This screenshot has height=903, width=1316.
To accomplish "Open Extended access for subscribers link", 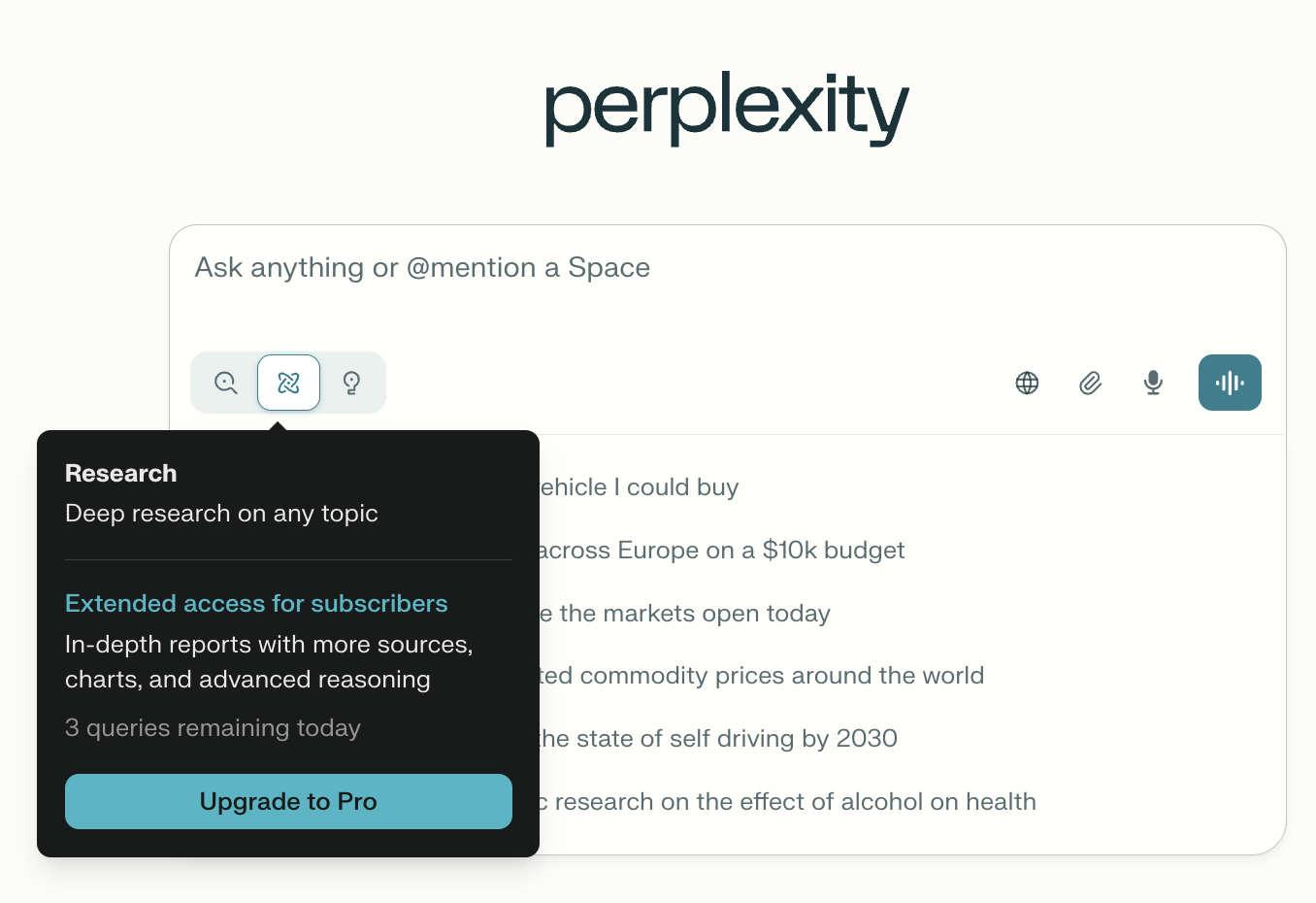I will [x=256, y=603].
